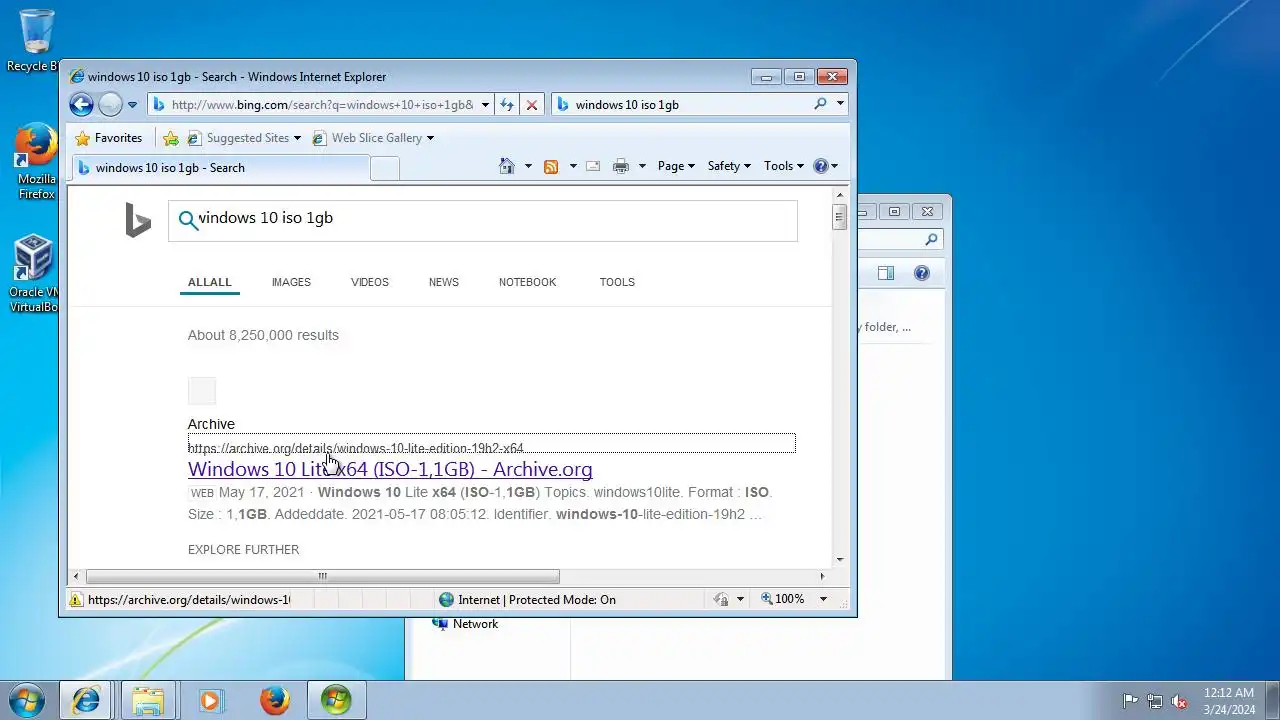Click 'About 8,250,000 results' text
The width and height of the screenshot is (1280, 720).
coord(263,335)
